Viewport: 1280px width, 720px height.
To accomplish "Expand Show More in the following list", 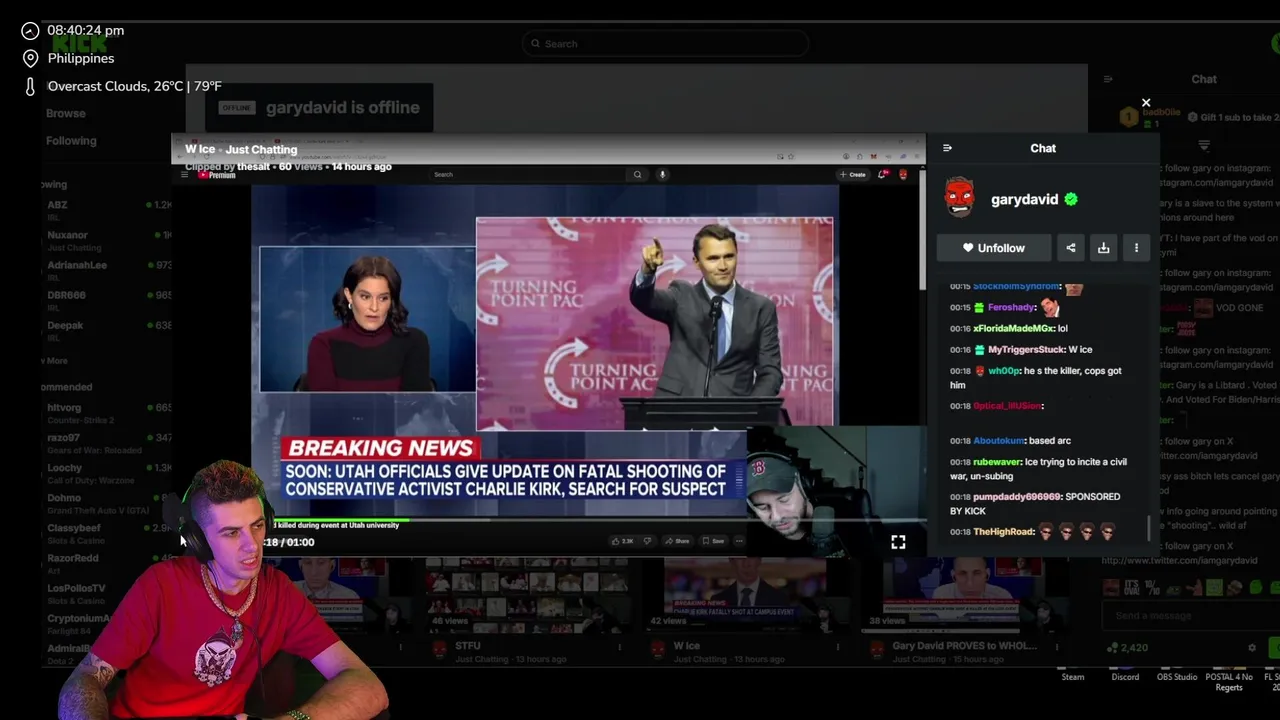I will (x=55, y=360).
